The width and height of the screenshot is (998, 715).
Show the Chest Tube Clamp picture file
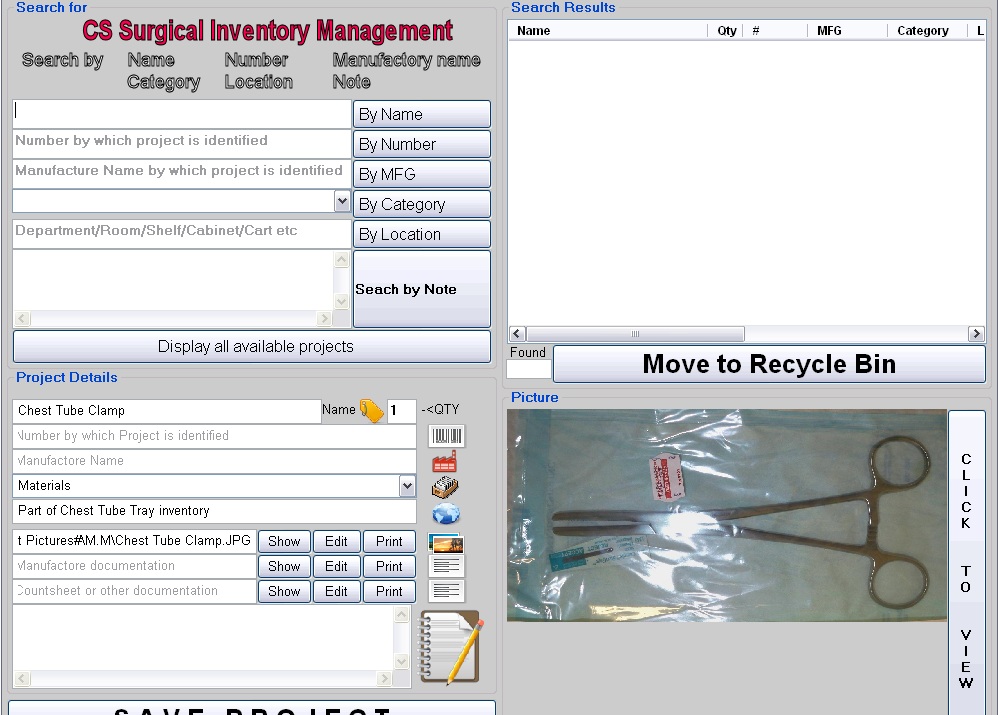point(284,541)
